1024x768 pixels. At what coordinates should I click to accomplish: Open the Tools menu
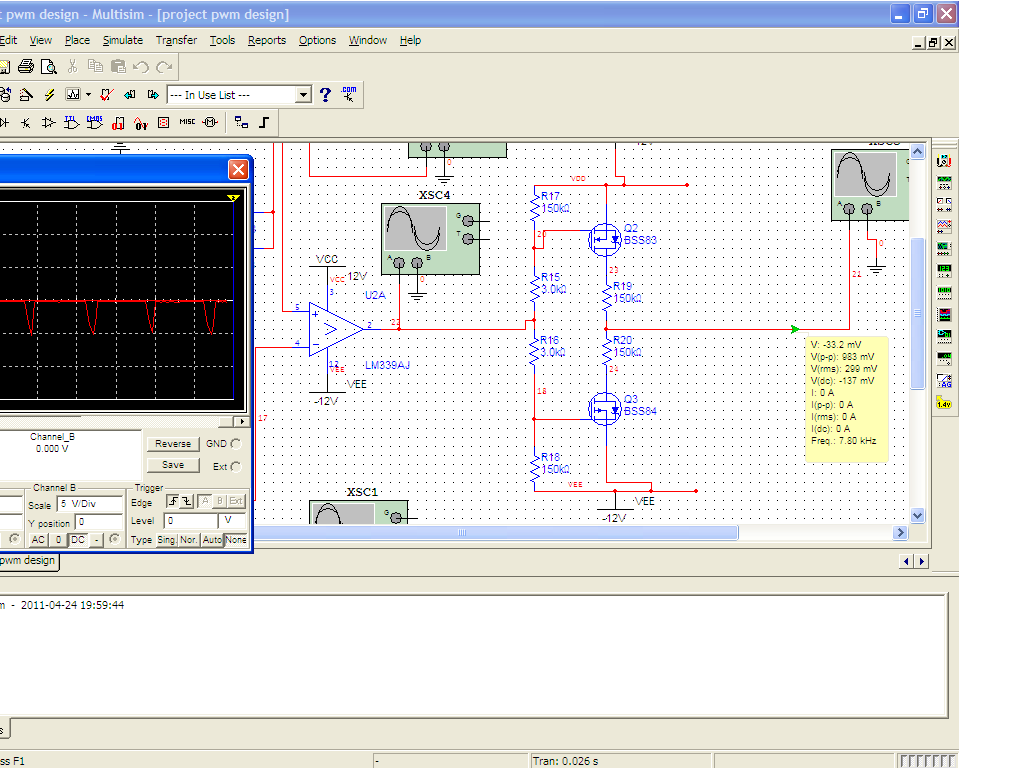pyautogui.click(x=222, y=40)
